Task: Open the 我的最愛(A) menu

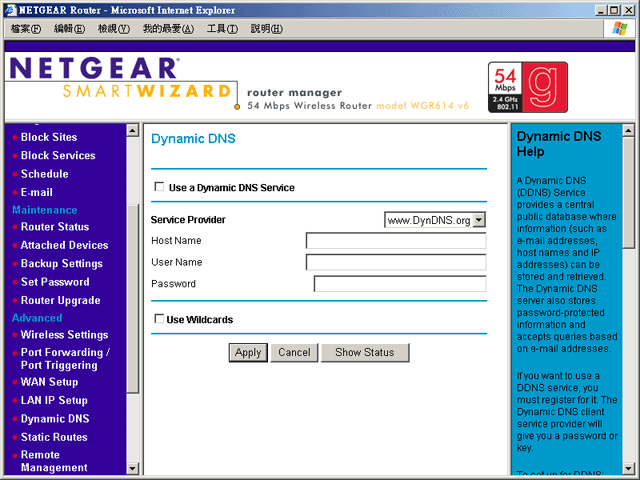Action: click(168, 29)
